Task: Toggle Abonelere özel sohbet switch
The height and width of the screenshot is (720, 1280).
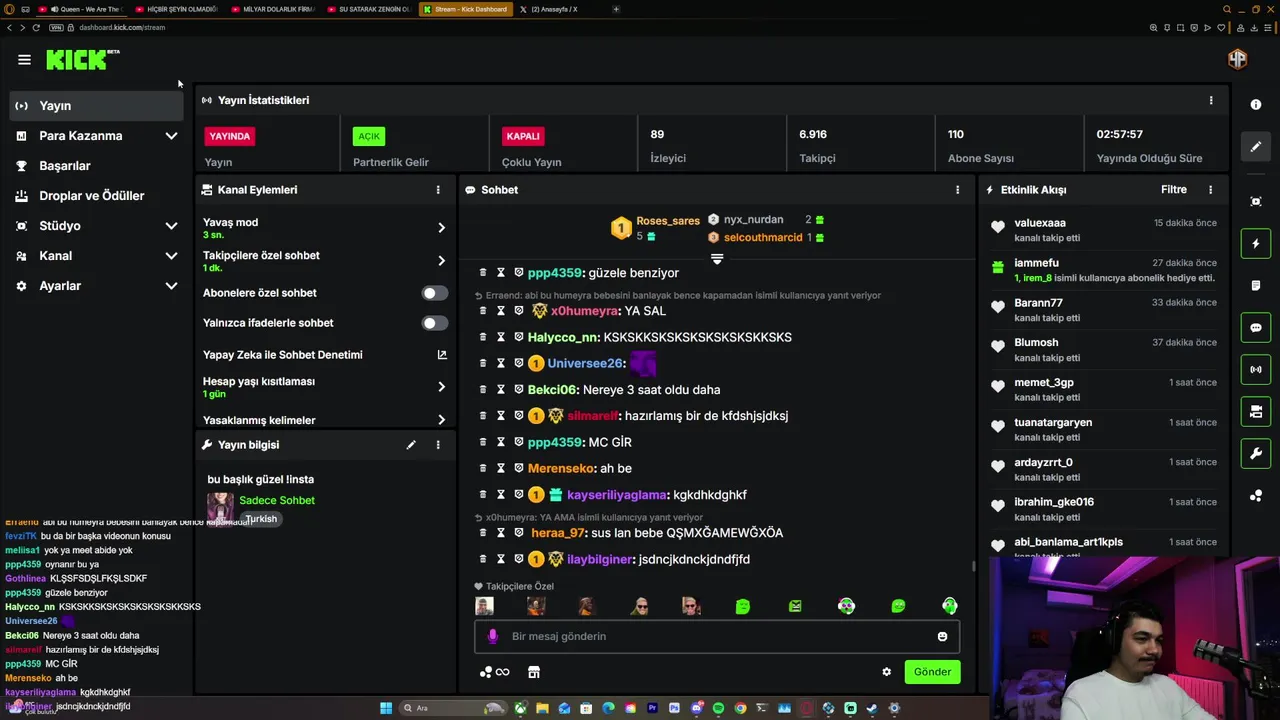Action: point(434,293)
